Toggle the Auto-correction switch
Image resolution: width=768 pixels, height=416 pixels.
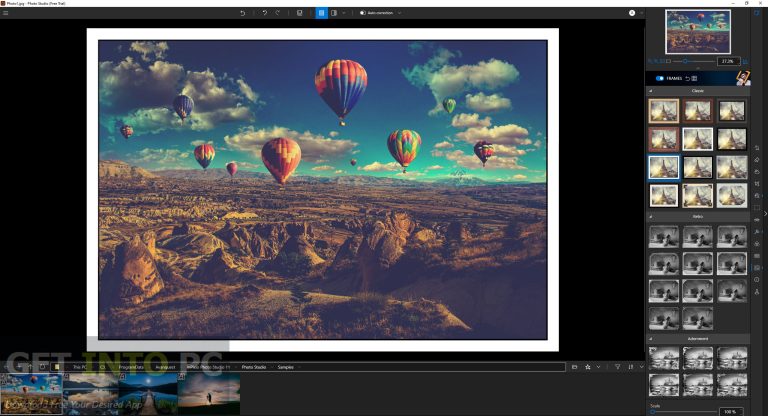(363, 13)
